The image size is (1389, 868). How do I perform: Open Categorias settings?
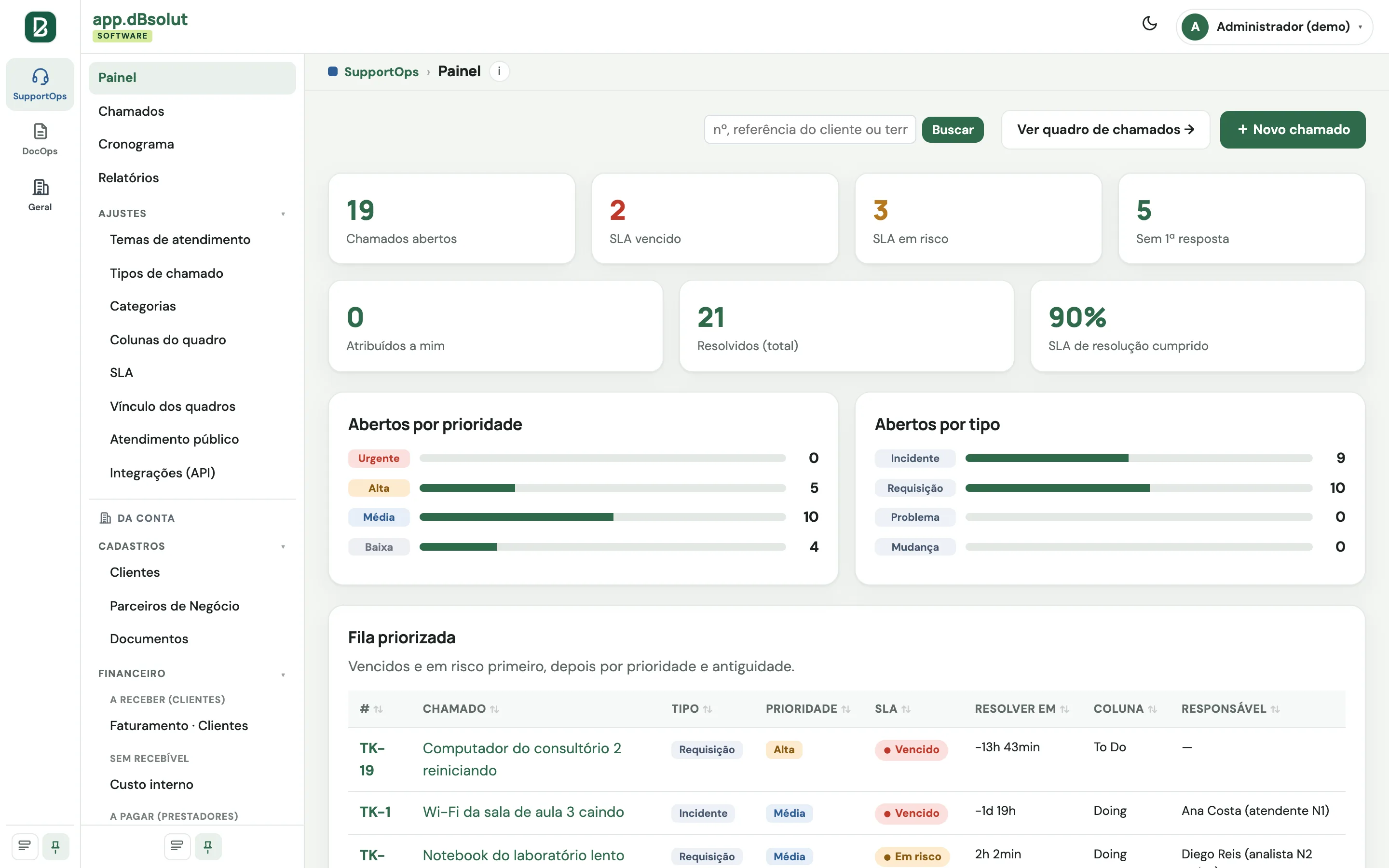point(198,306)
